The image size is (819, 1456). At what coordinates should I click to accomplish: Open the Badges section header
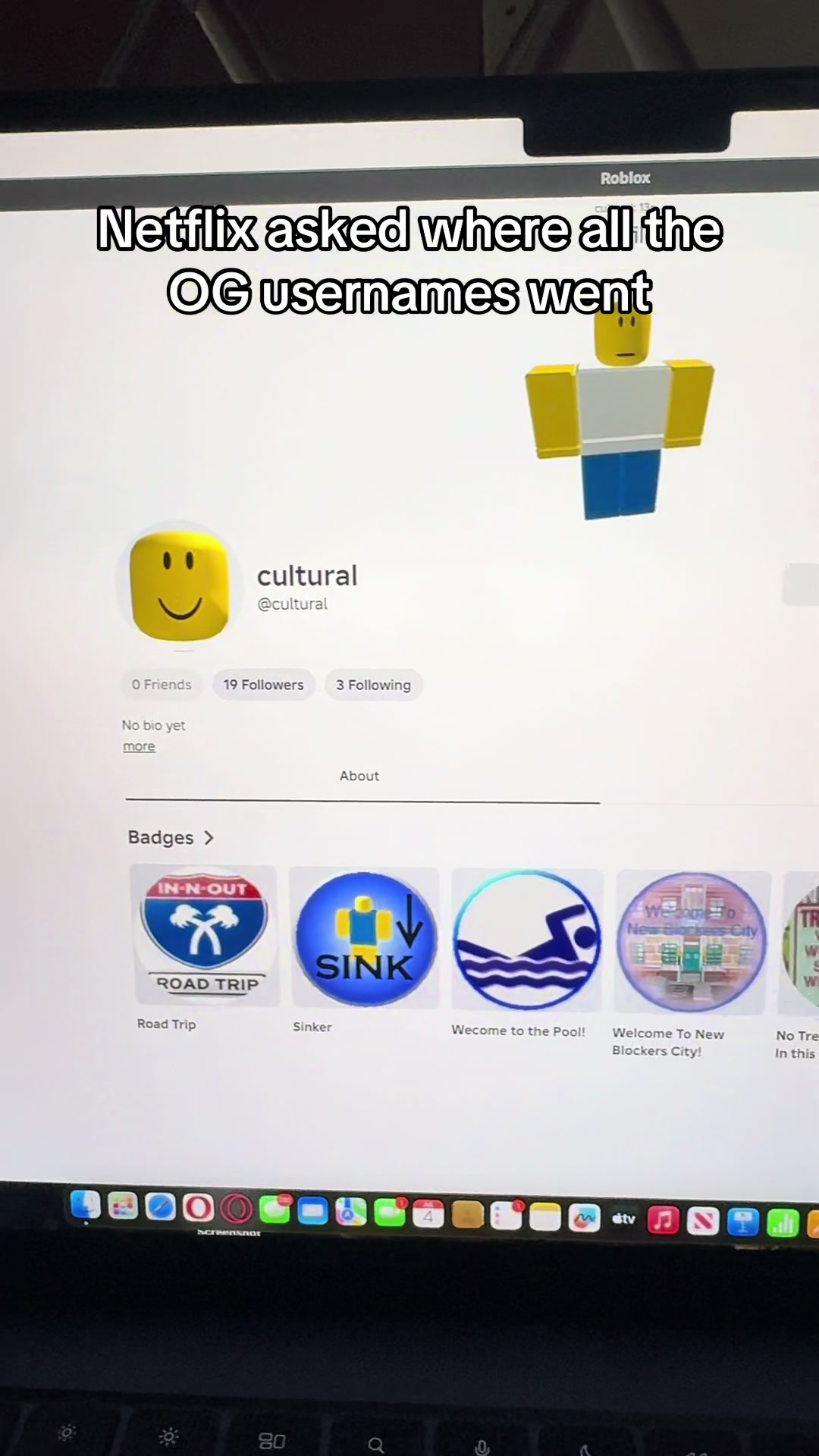click(161, 837)
